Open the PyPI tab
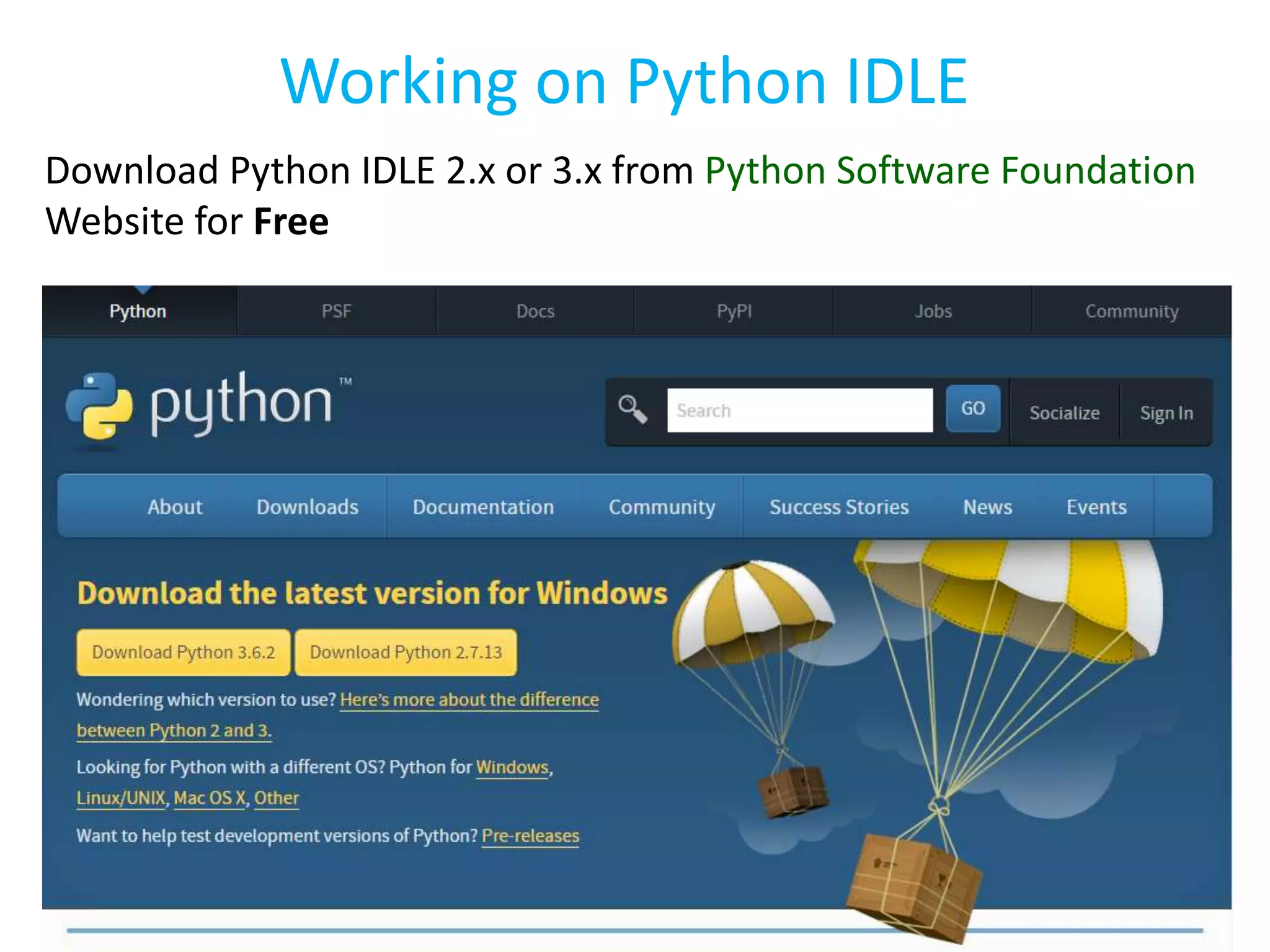 [x=734, y=311]
